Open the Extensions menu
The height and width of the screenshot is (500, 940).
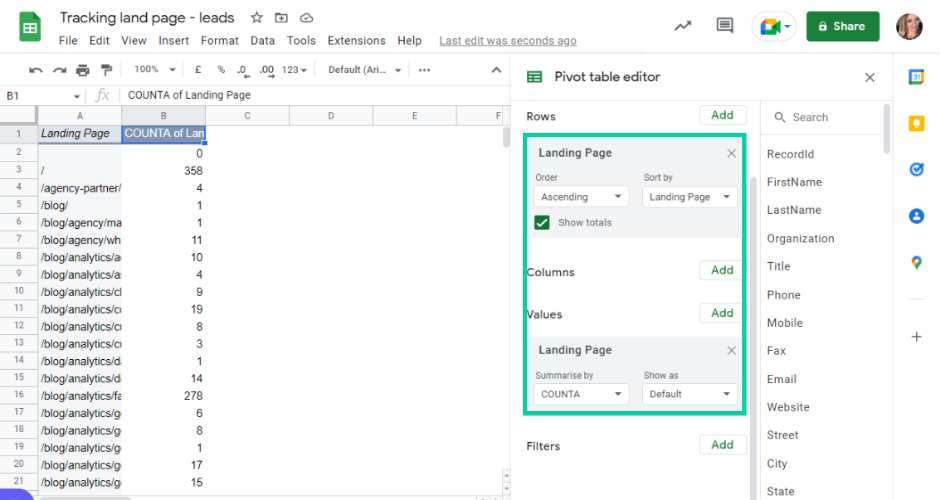[x=356, y=41]
